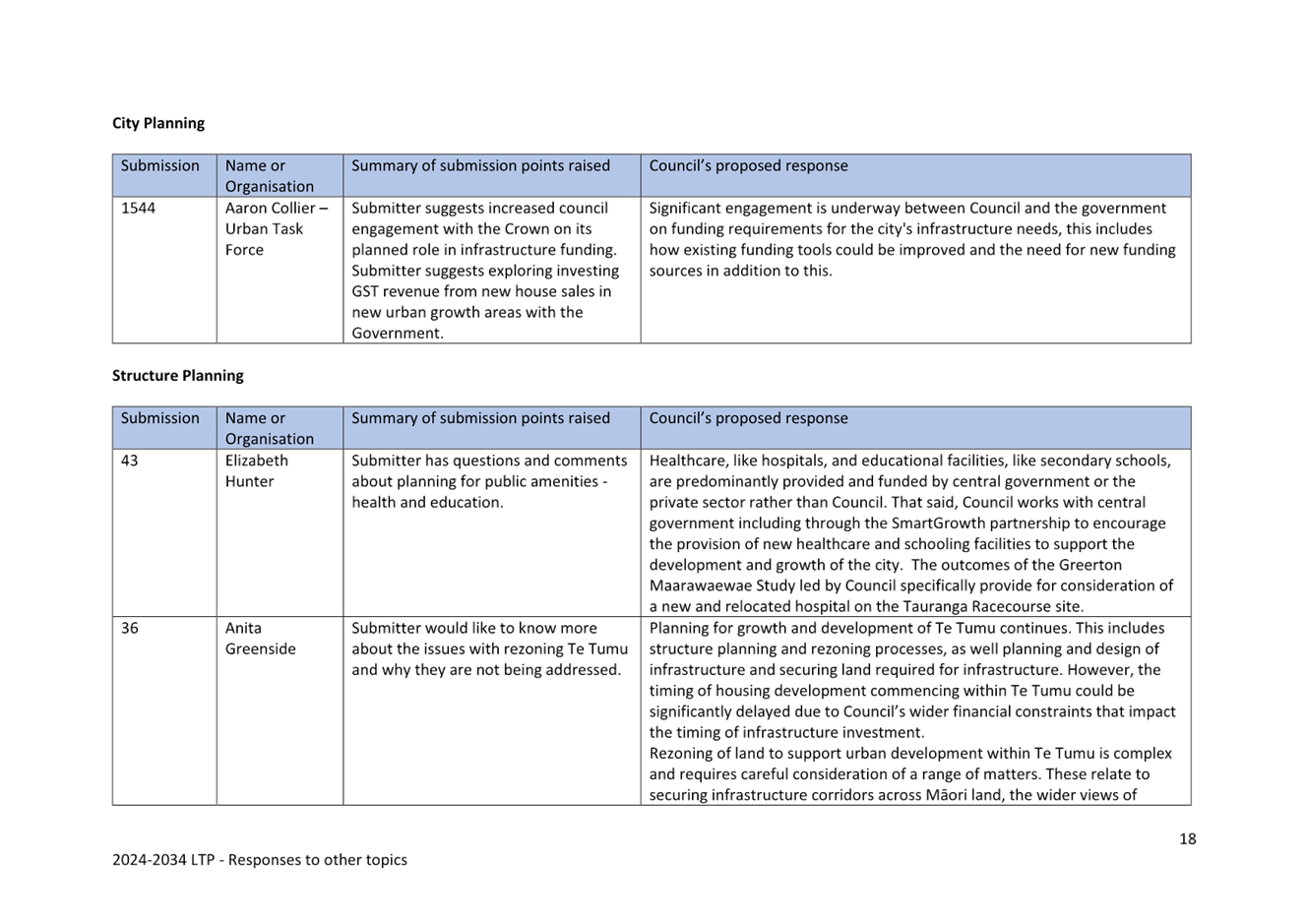This screenshot has height=924, width=1307.
Task: Click the paragraph starting 'Rezoning of land to support urban development'
Action: (x=910, y=774)
